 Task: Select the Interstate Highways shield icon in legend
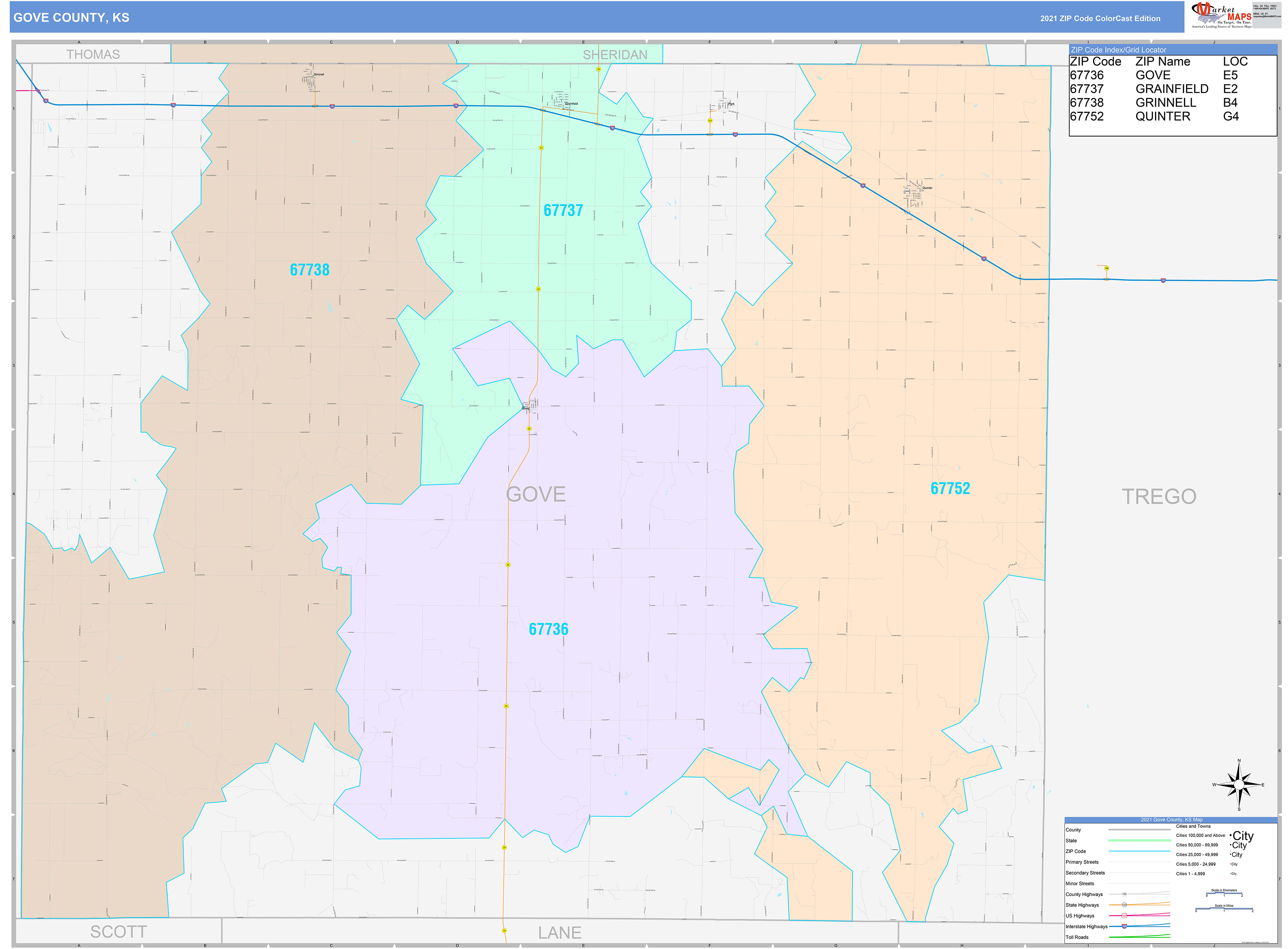pos(1124,927)
